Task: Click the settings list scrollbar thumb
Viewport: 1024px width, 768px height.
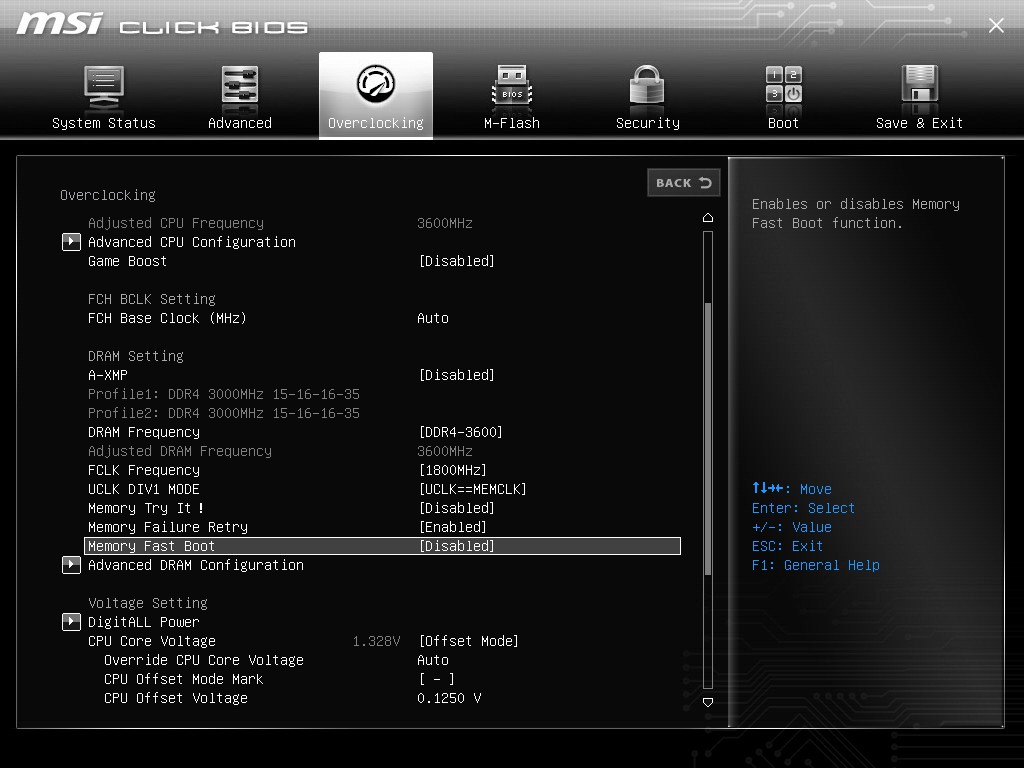Action: pyautogui.click(x=708, y=438)
